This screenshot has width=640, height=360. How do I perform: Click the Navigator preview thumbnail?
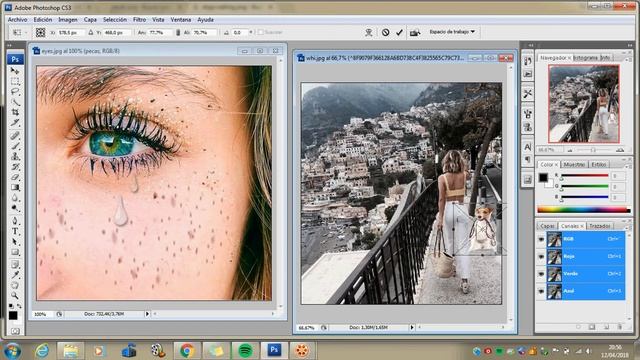tap(584, 104)
